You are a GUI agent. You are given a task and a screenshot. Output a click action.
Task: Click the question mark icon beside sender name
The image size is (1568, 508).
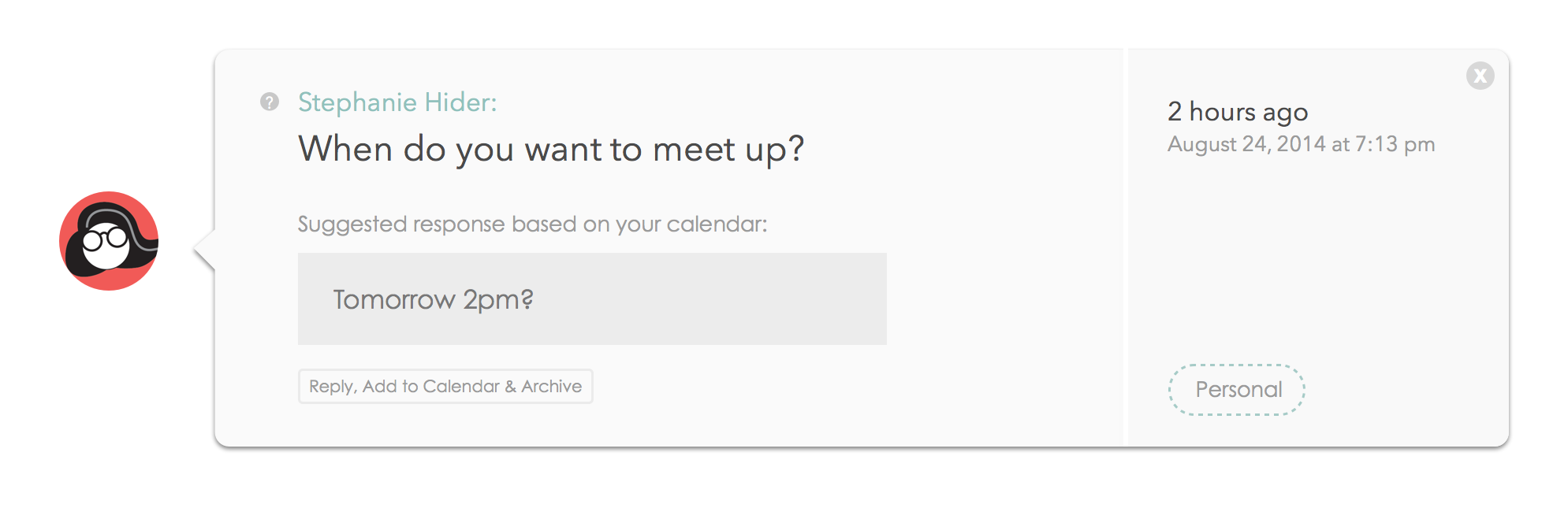pos(270,102)
